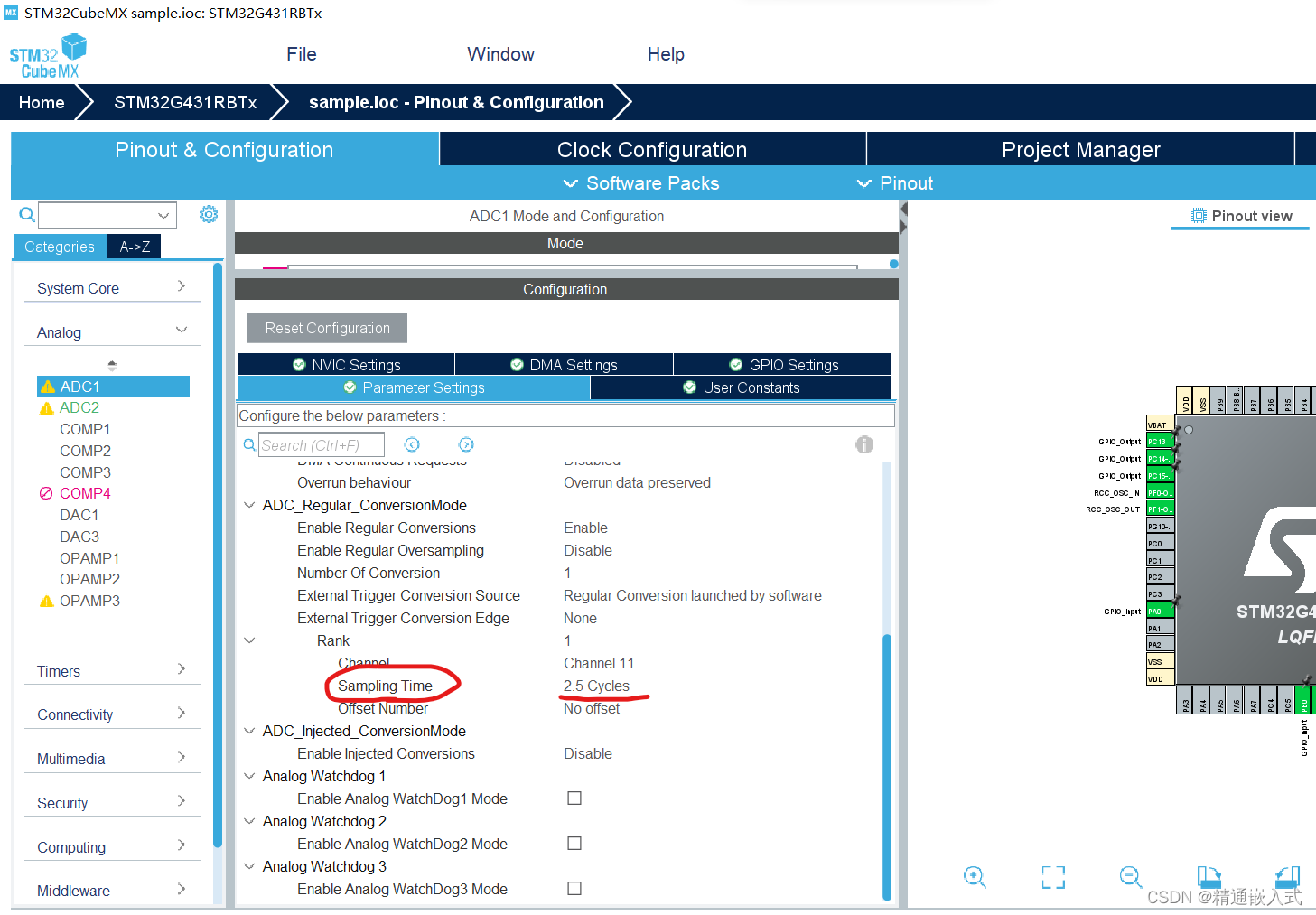Click the parameter Search (Ctrl+F) field
The height and width of the screenshot is (915, 1316).
[x=322, y=445]
